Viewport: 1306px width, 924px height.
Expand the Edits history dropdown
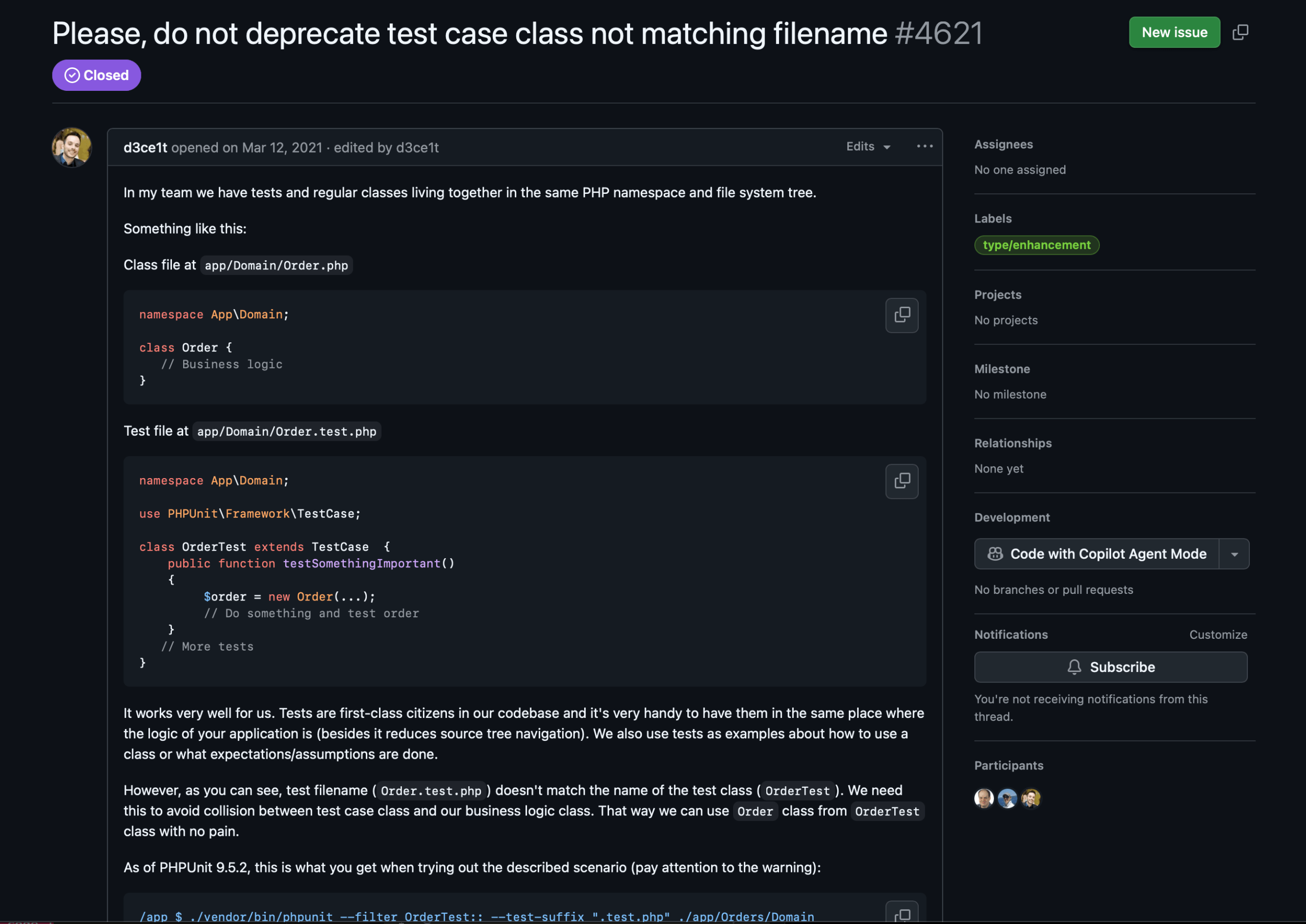click(x=868, y=147)
